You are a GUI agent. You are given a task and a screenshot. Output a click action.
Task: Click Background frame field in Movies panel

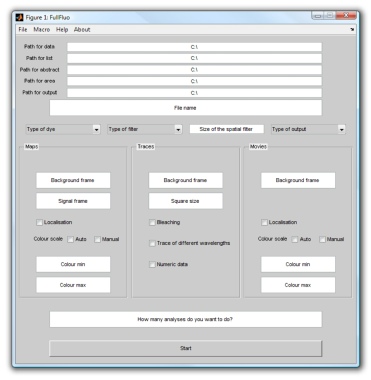(298, 180)
